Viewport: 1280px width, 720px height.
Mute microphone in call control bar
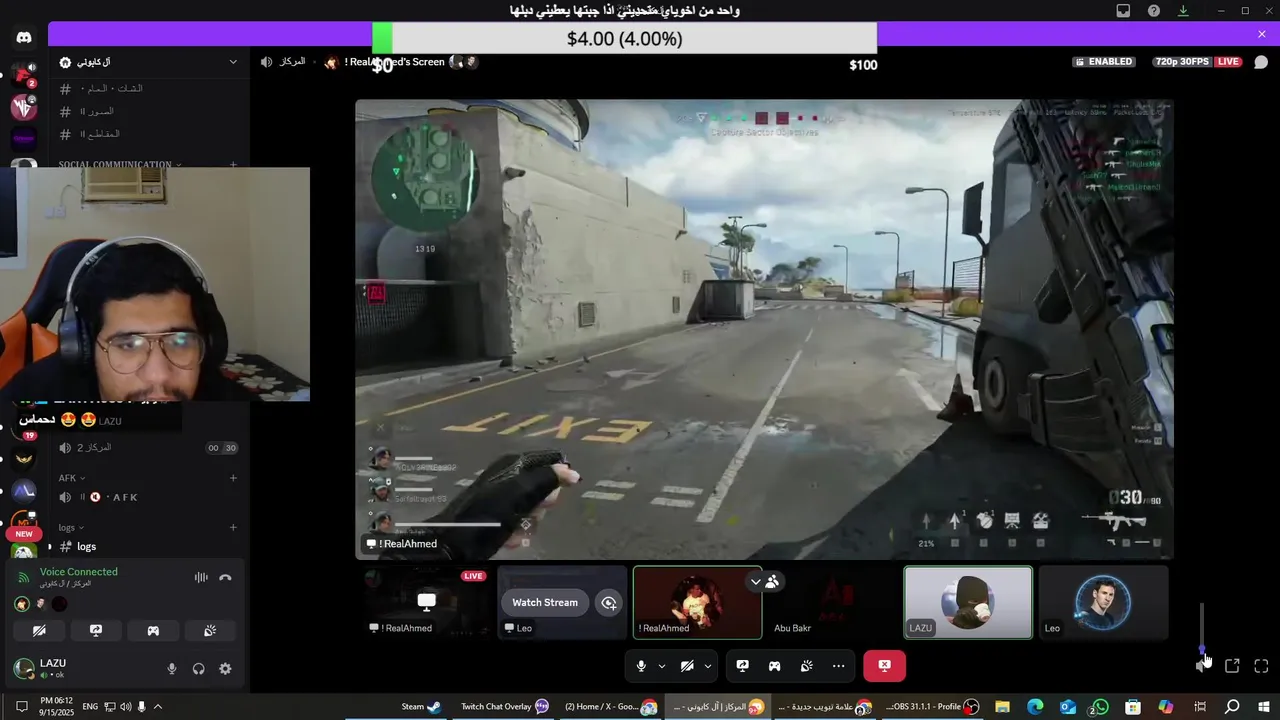point(641,666)
